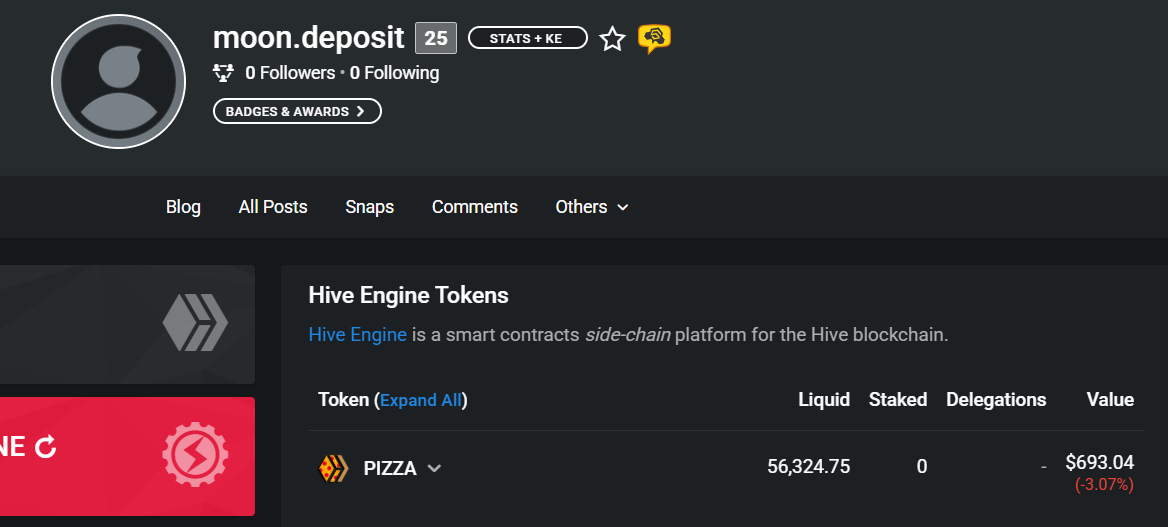This screenshot has width=1168, height=527.
Task: Click the 0 Followers link
Action: [x=291, y=73]
